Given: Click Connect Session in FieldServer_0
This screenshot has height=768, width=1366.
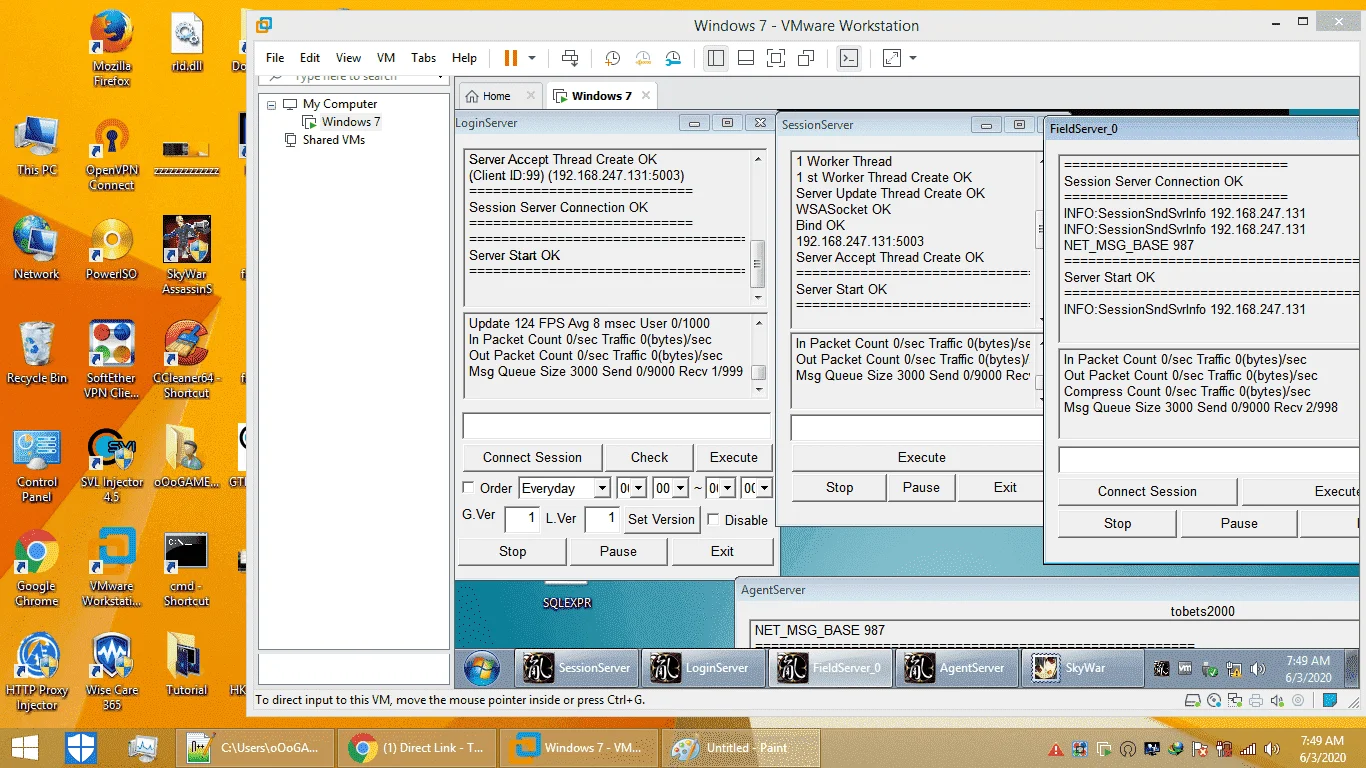Looking at the screenshot, I should pyautogui.click(x=1147, y=491).
